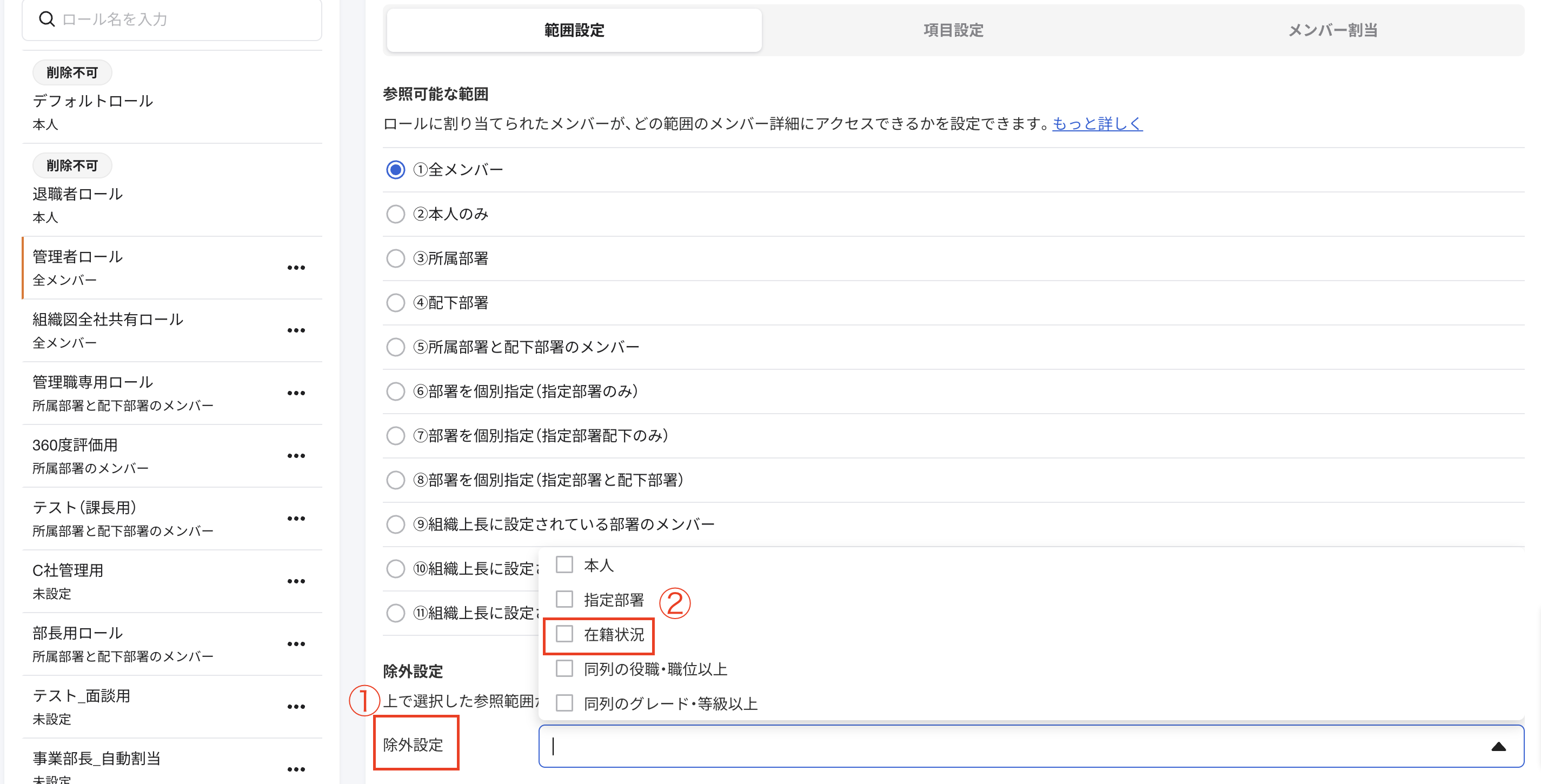
Task: Open the options menu for 管理職専用ロール
Action: 296,393
